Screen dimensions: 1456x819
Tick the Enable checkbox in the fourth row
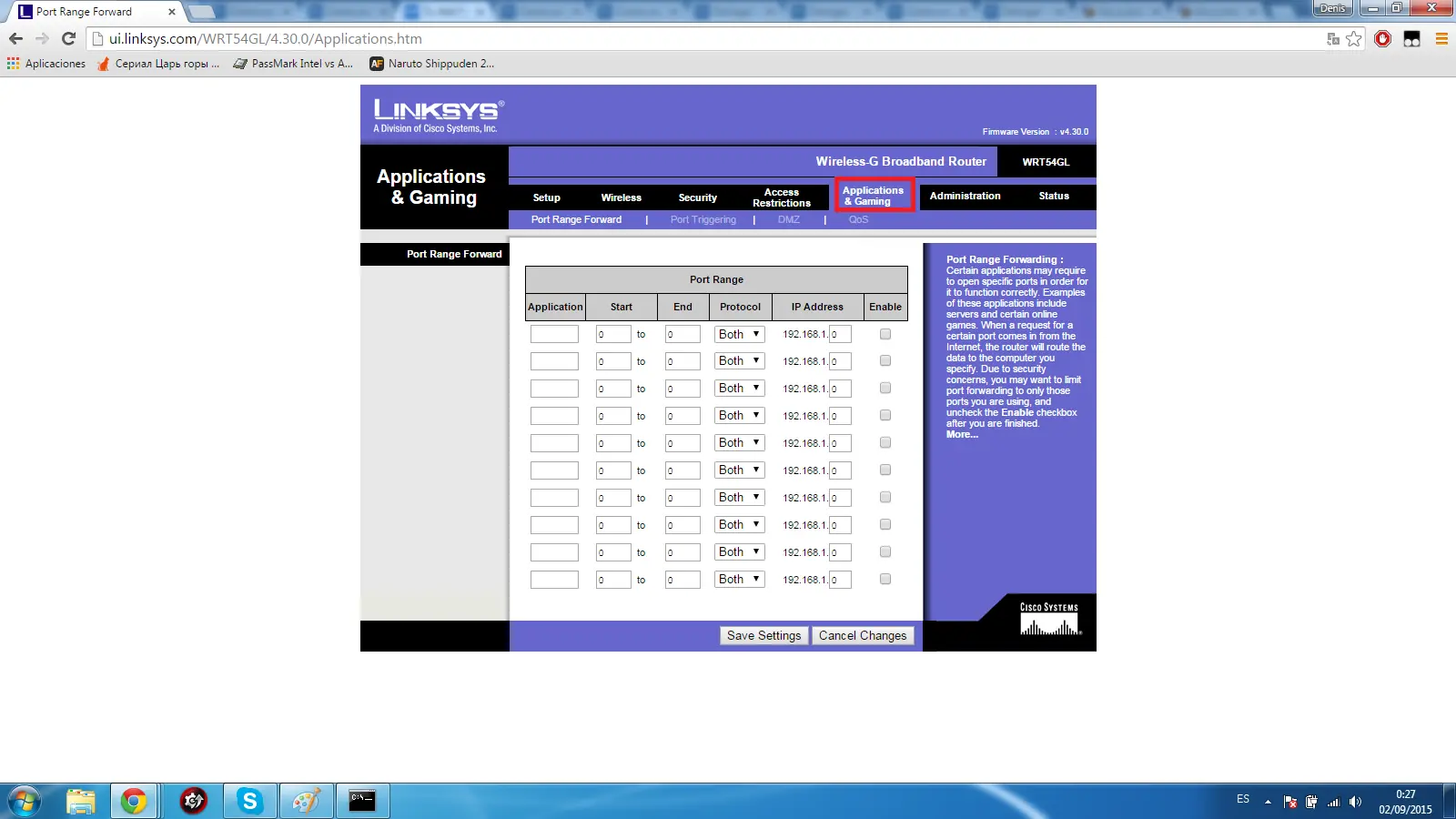885,416
